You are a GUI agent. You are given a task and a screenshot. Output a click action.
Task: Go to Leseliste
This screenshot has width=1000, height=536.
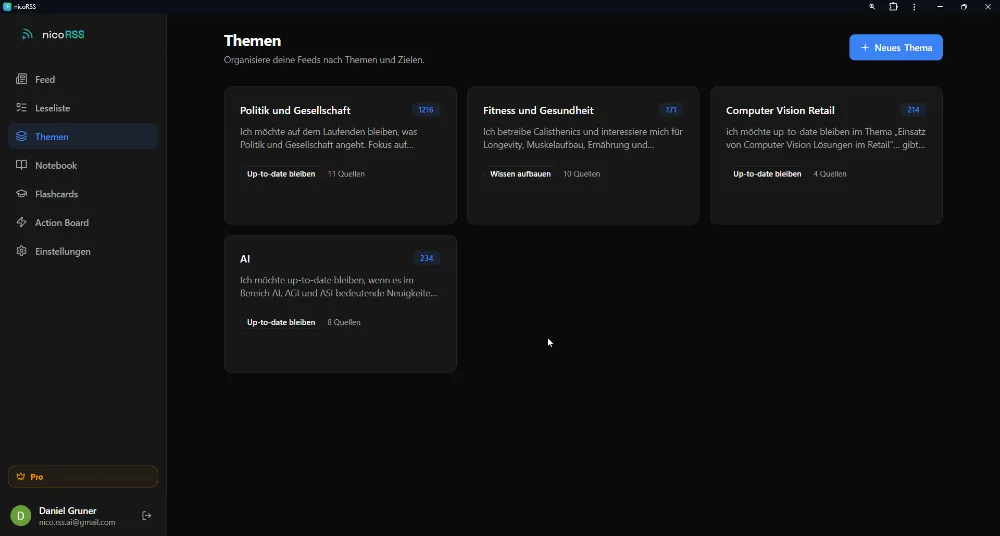[83, 108]
